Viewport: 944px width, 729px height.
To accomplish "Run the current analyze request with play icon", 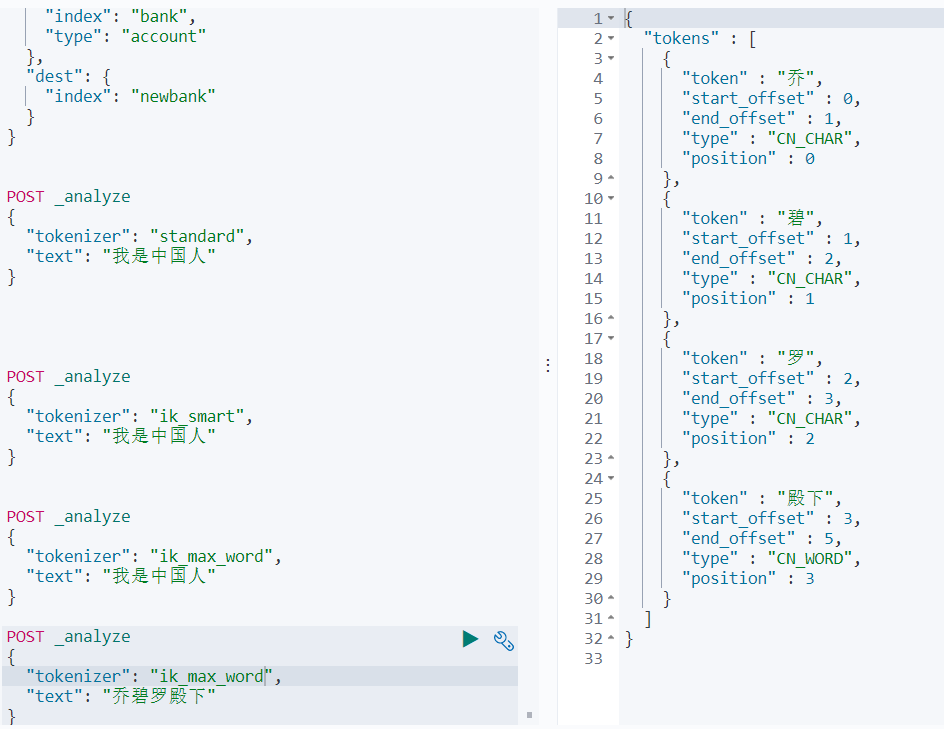I will coord(470,639).
